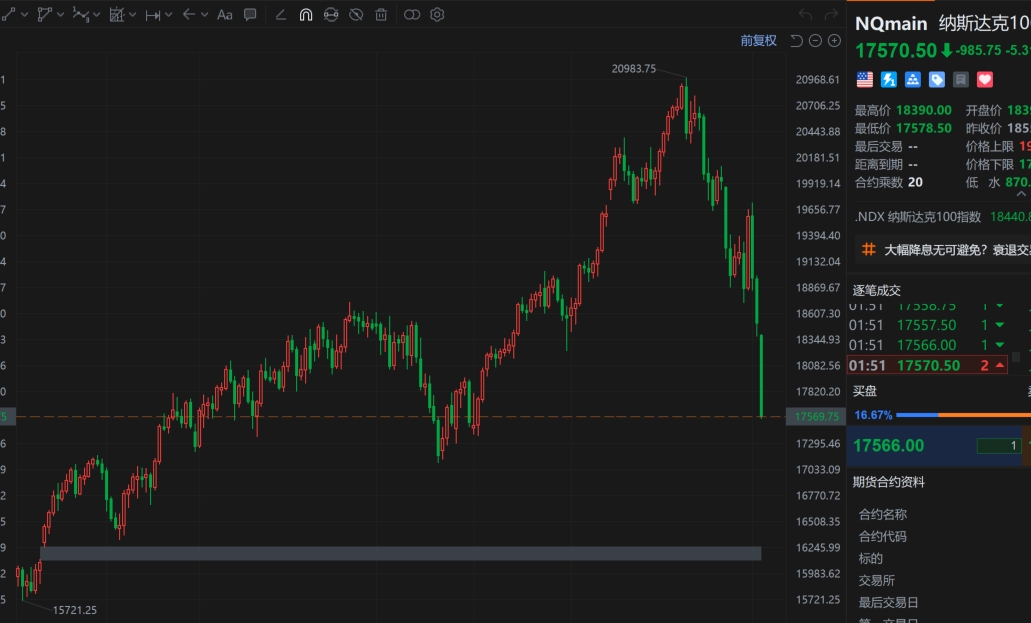Expand the measure range tool dropdown
This screenshot has width=1031, height=623.
pyautogui.click(x=167, y=15)
